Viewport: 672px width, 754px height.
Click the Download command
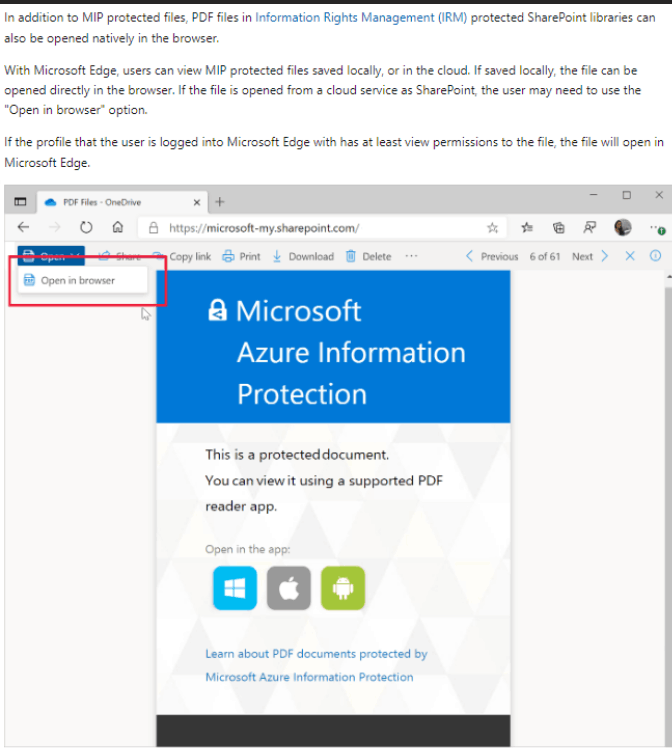click(303, 256)
